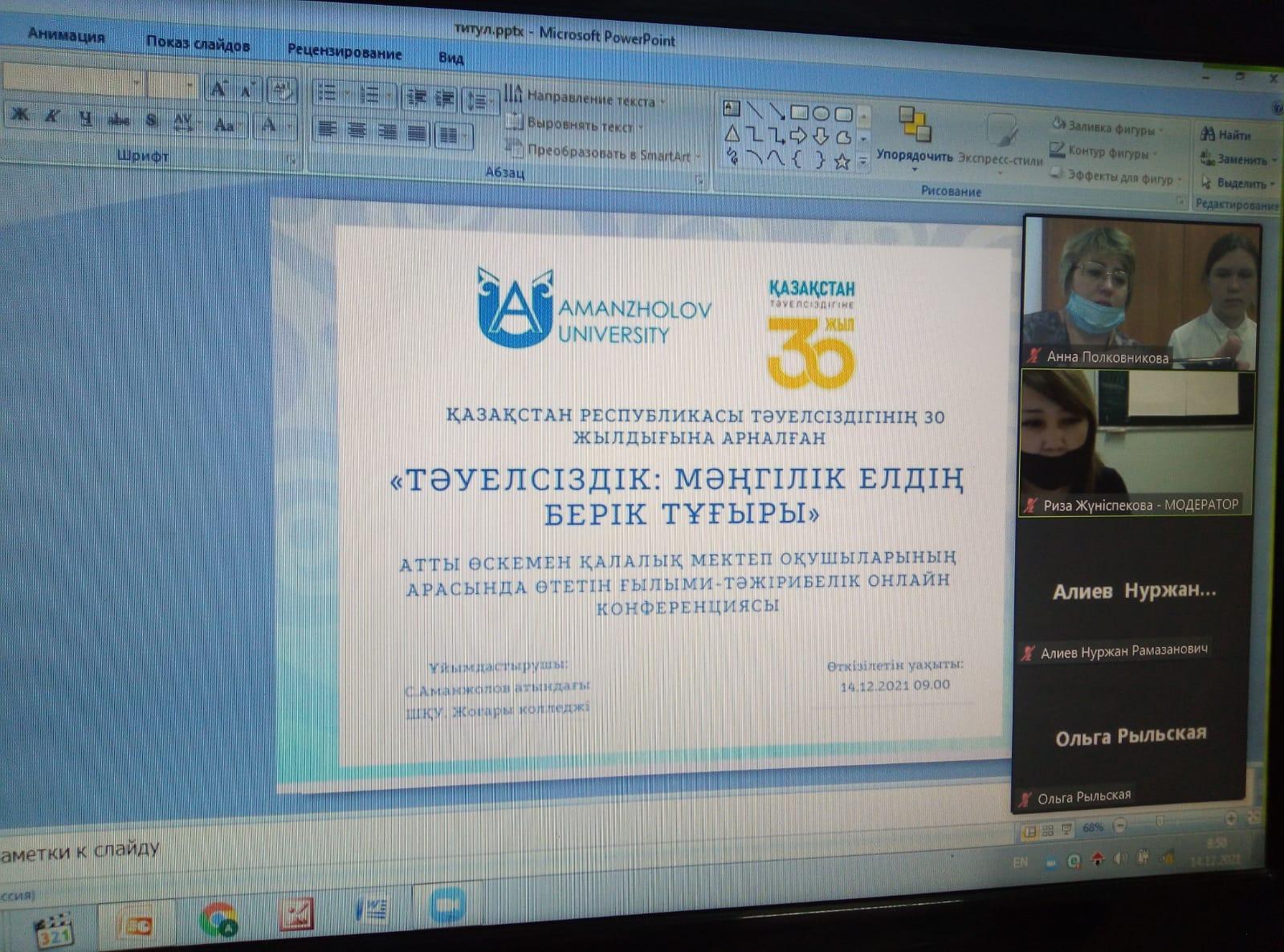Open the Выделить select menu
1284x952 pixels.
click(1238, 182)
